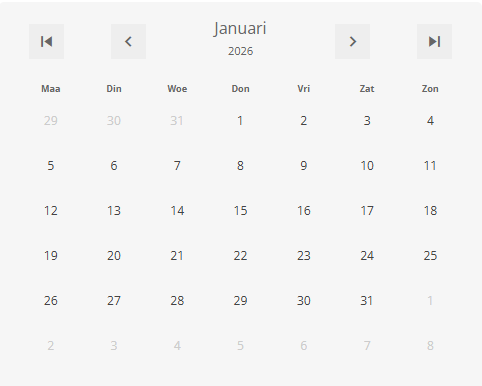The height and width of the screenshot is (386, 482).
Task: Pick greyed-out 8 in last row
Action: tap(430, 346)
